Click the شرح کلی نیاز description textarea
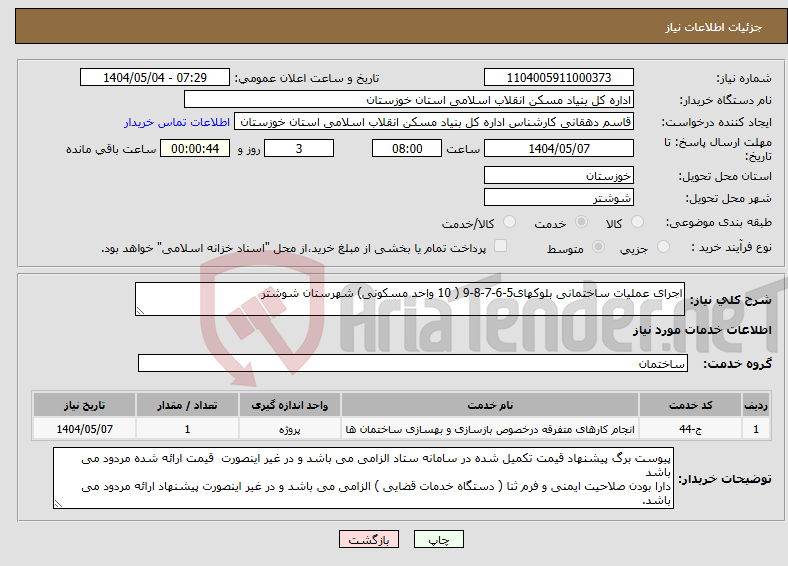Viewport: 788px width, 566px height. pyautogui.click(x=410, y=299)
